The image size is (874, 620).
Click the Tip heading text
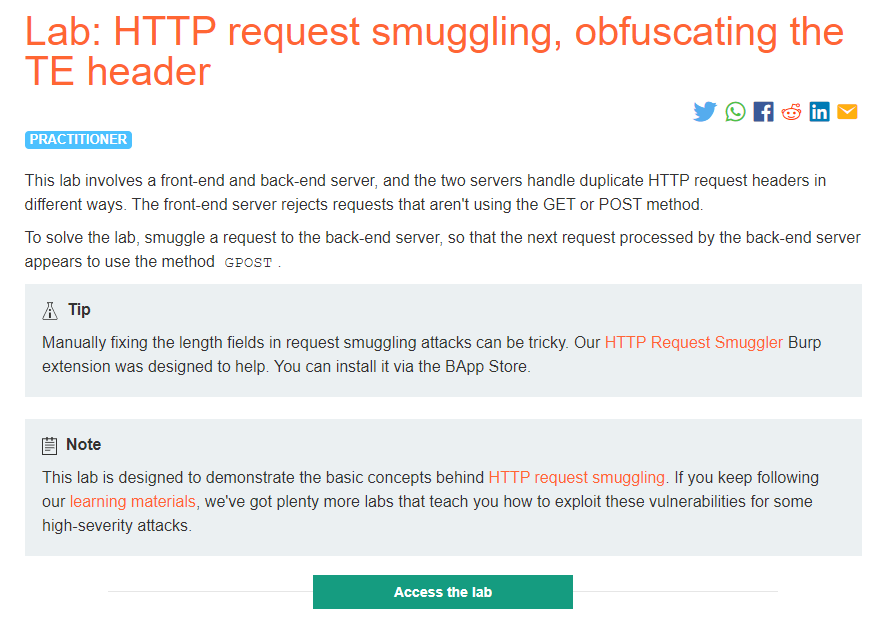pos(79,310)
